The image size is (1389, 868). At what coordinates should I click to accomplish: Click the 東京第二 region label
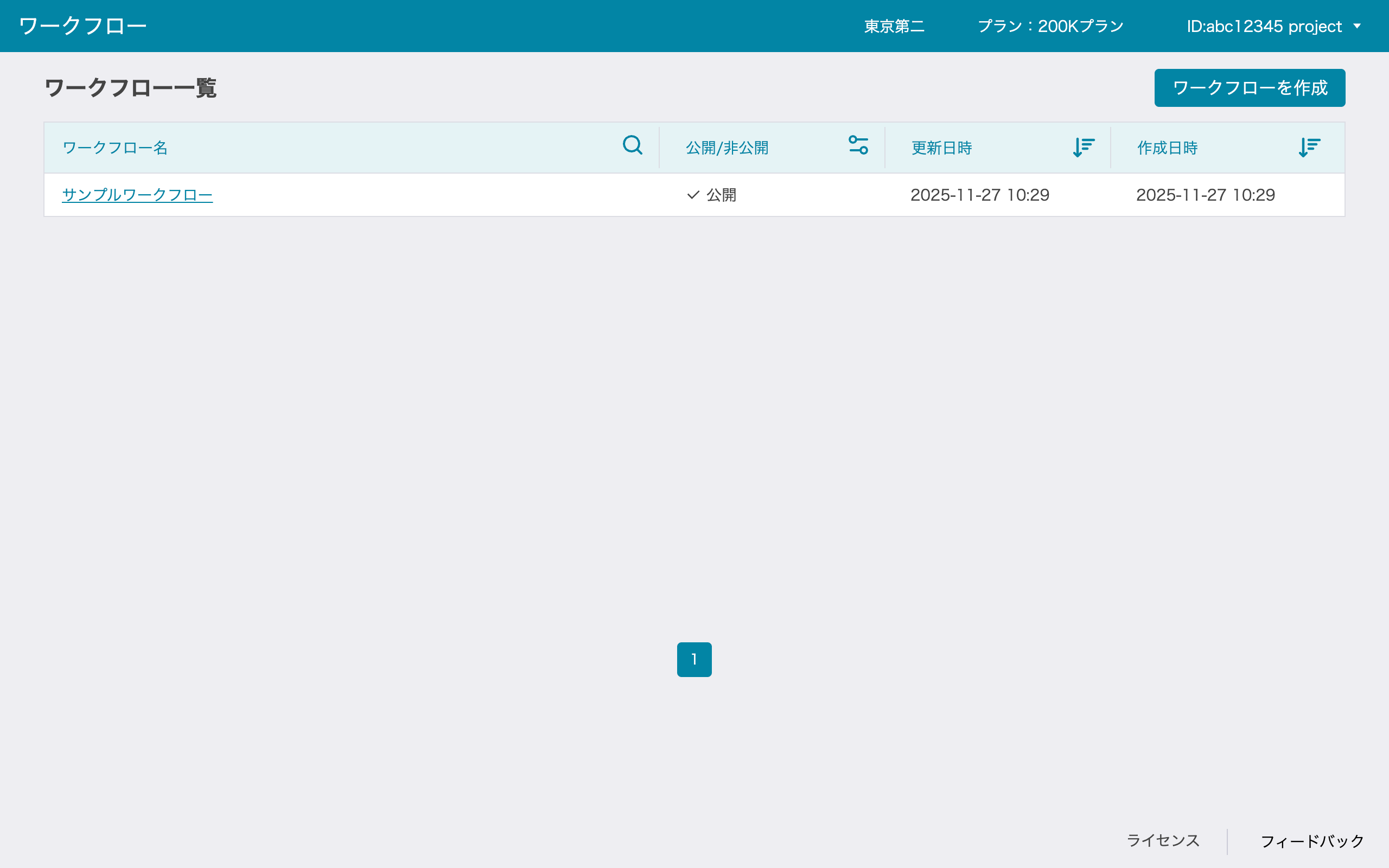(x=894, y=27)
